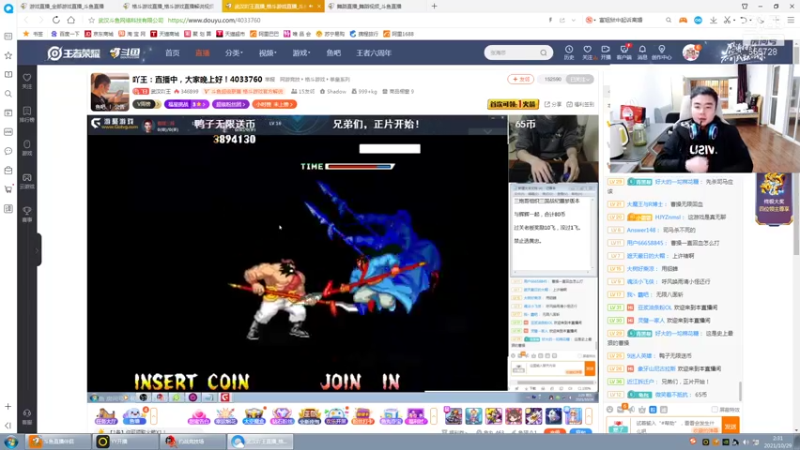Click the Douyu search input field
The height and width of the screenshot is (450, 800).
pyautogui.click(x=513, y=53)
